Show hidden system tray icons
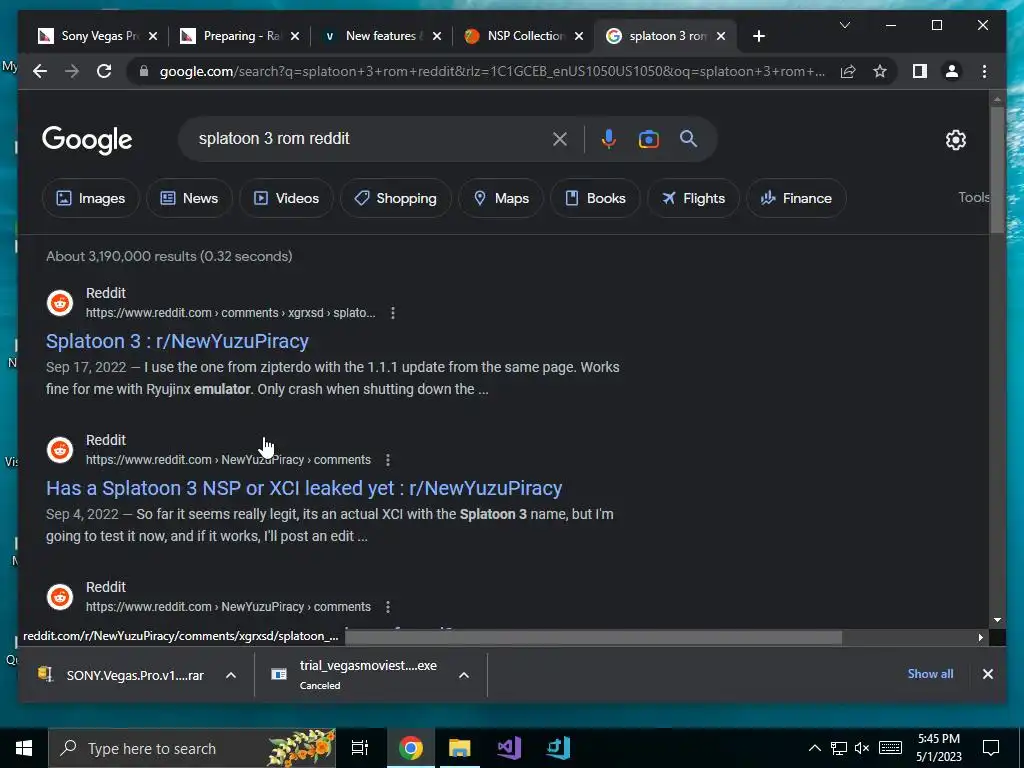1024x768 pixels. [x=814, y=748]
